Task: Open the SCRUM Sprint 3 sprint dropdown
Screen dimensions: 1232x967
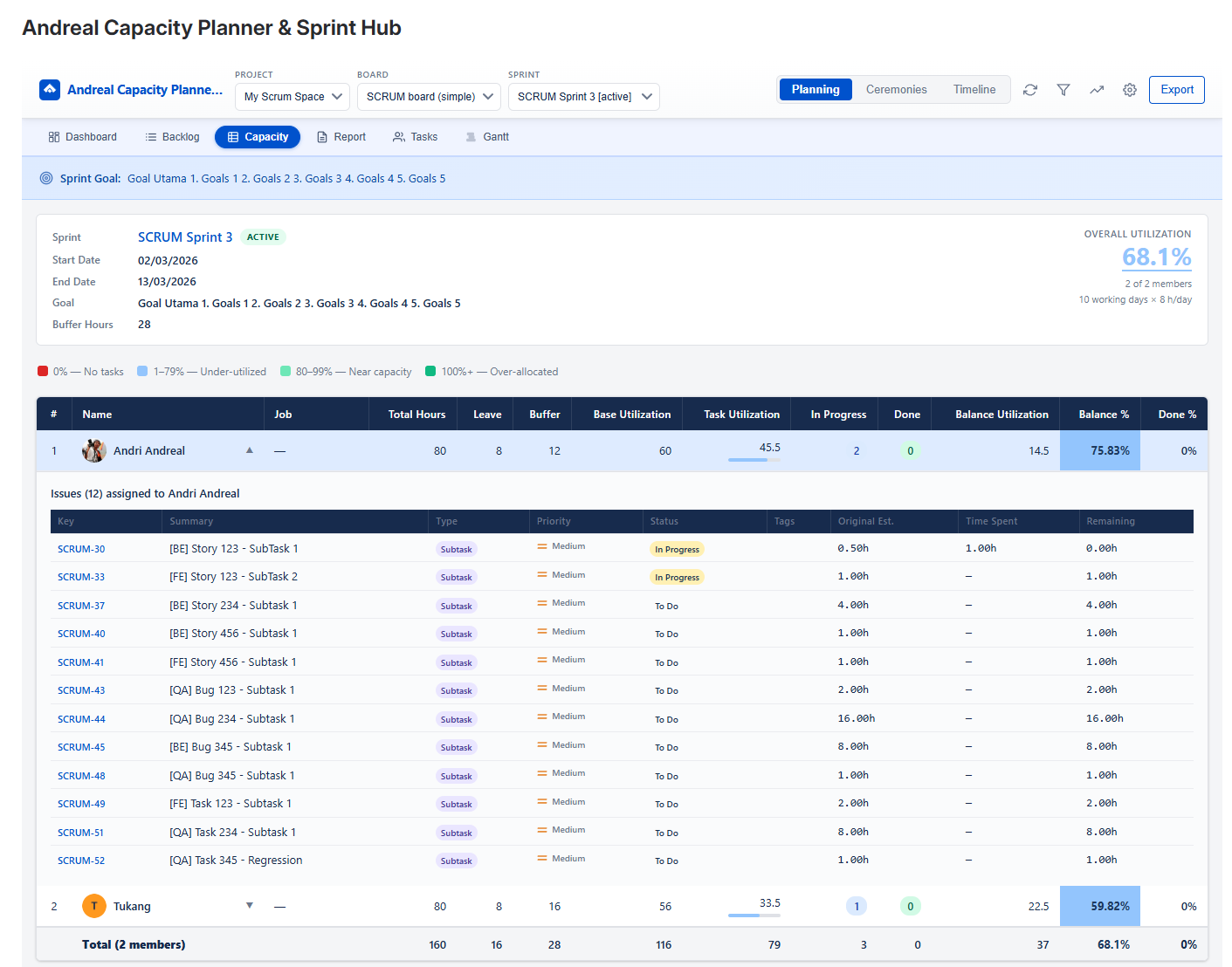Action: click(x=583, y=97)
